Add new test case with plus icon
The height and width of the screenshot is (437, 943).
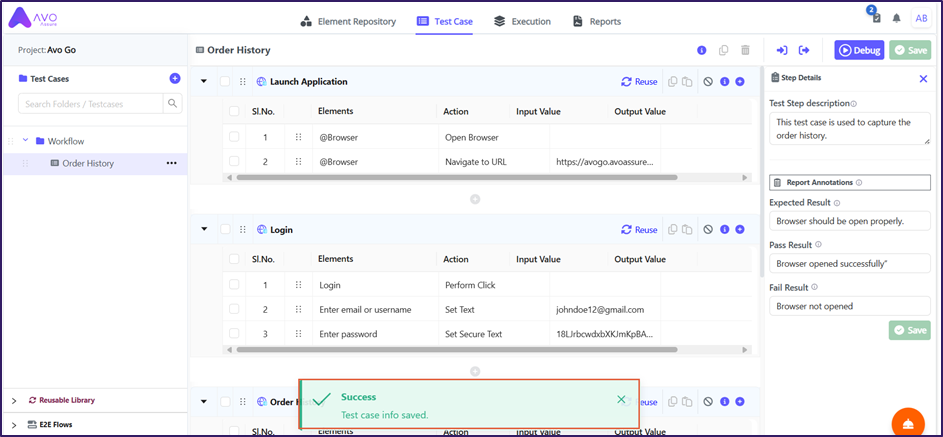[x=175, y=78]
